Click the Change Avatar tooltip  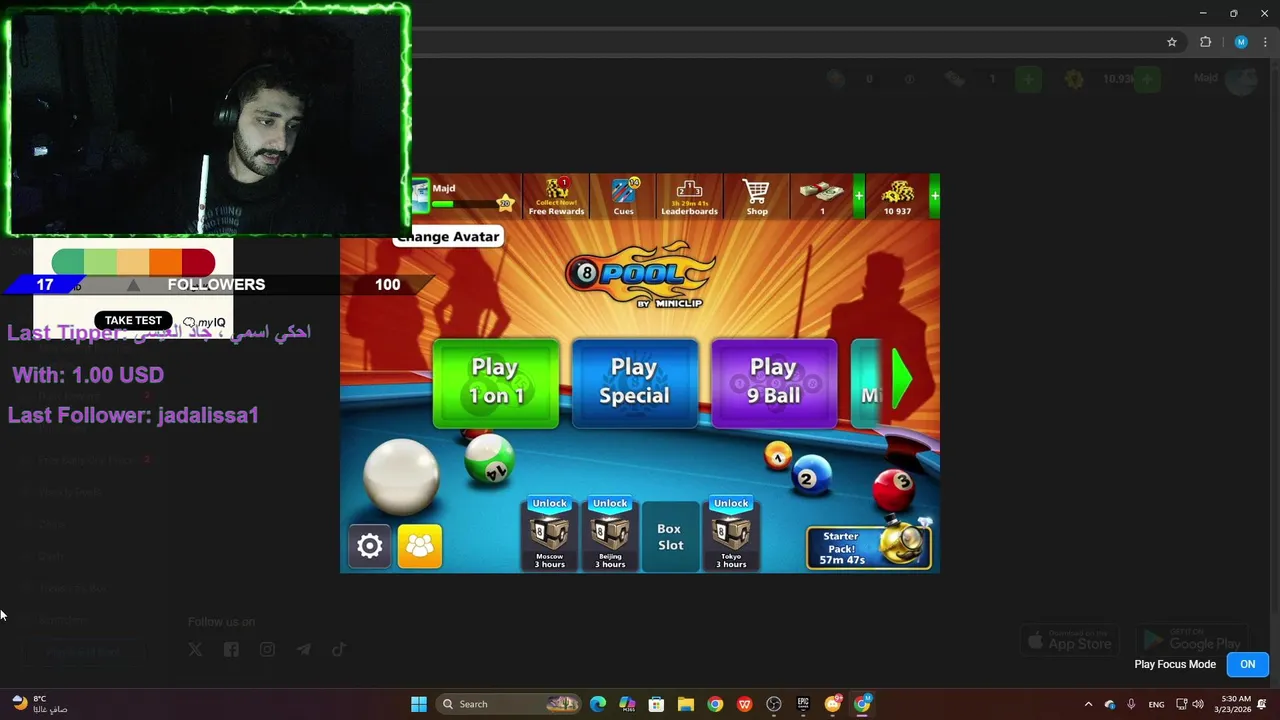pyautogui.click(x=447, y=237)
